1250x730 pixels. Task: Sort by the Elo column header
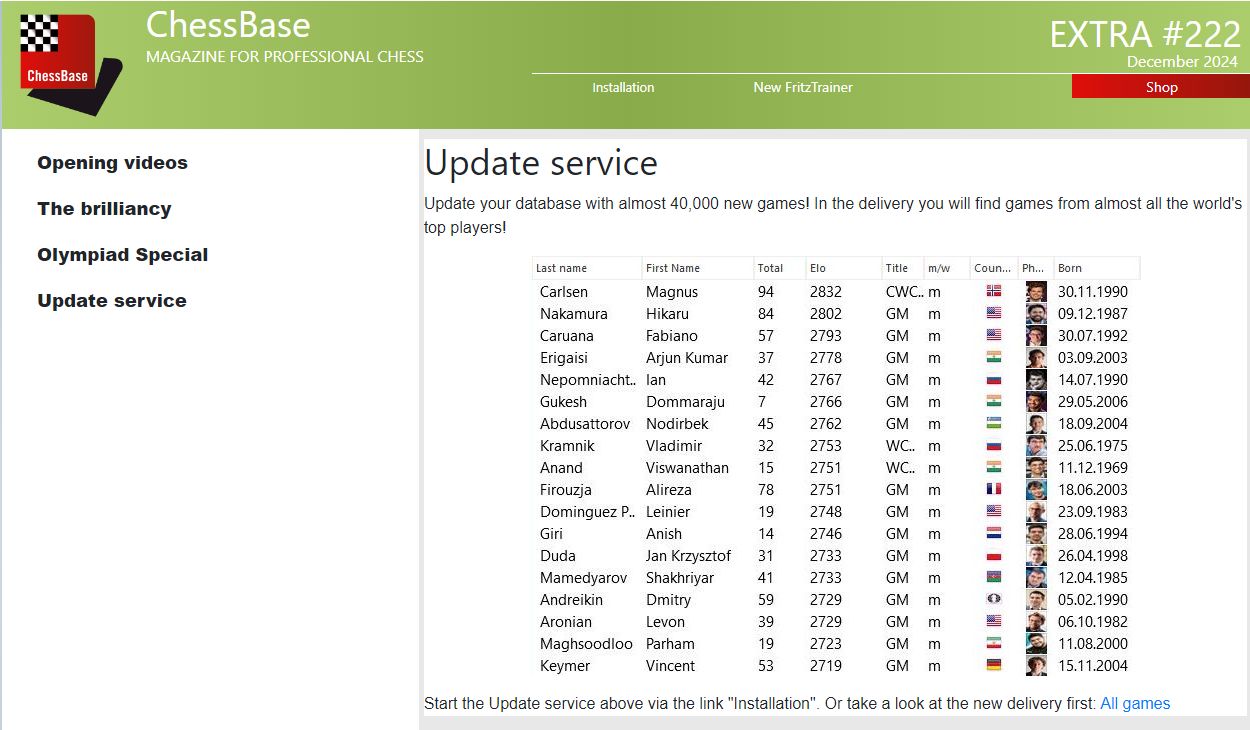click(x=818, y=268)
